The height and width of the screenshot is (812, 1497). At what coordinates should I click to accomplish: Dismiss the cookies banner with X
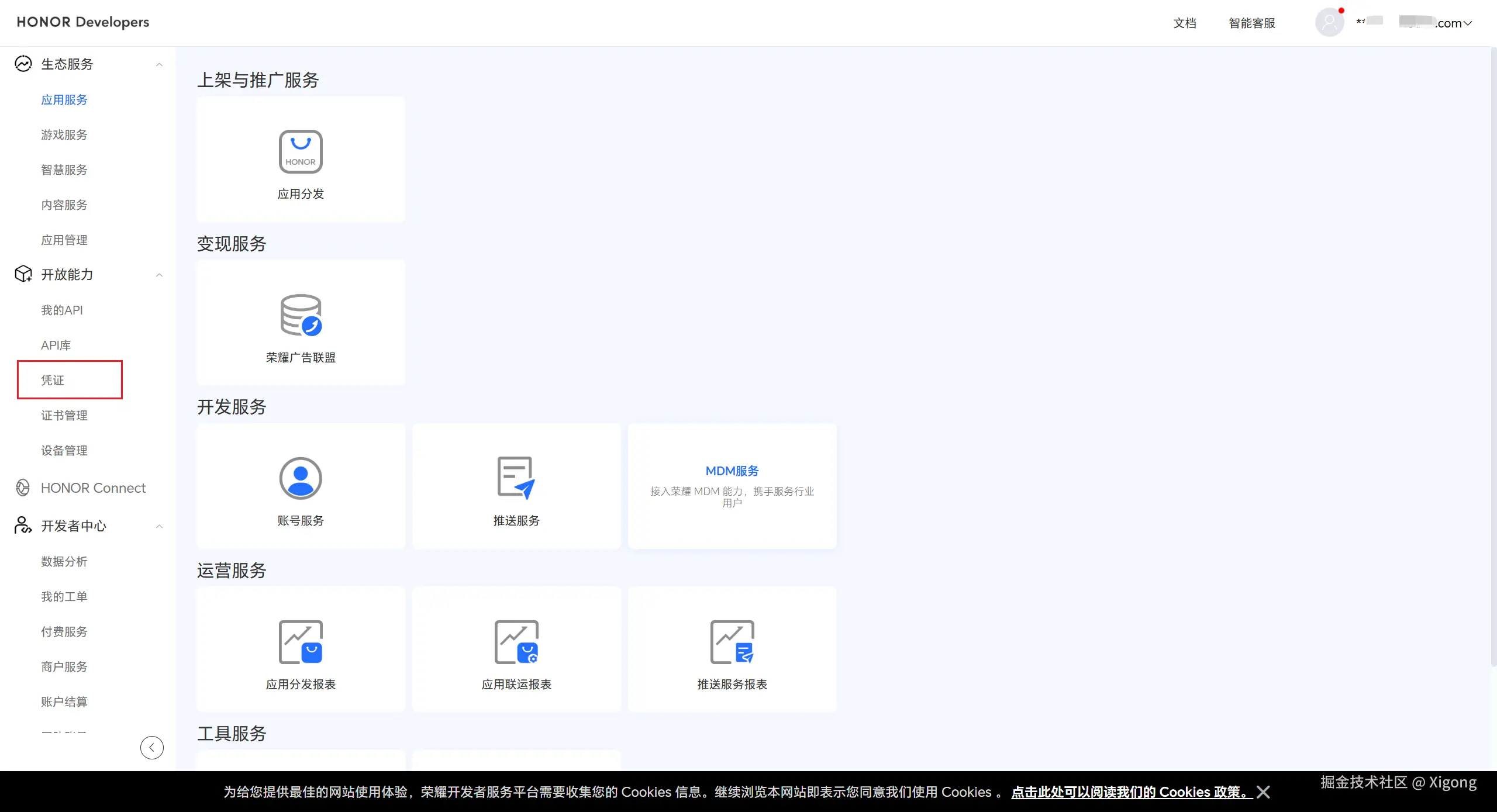click(1263, 792)
